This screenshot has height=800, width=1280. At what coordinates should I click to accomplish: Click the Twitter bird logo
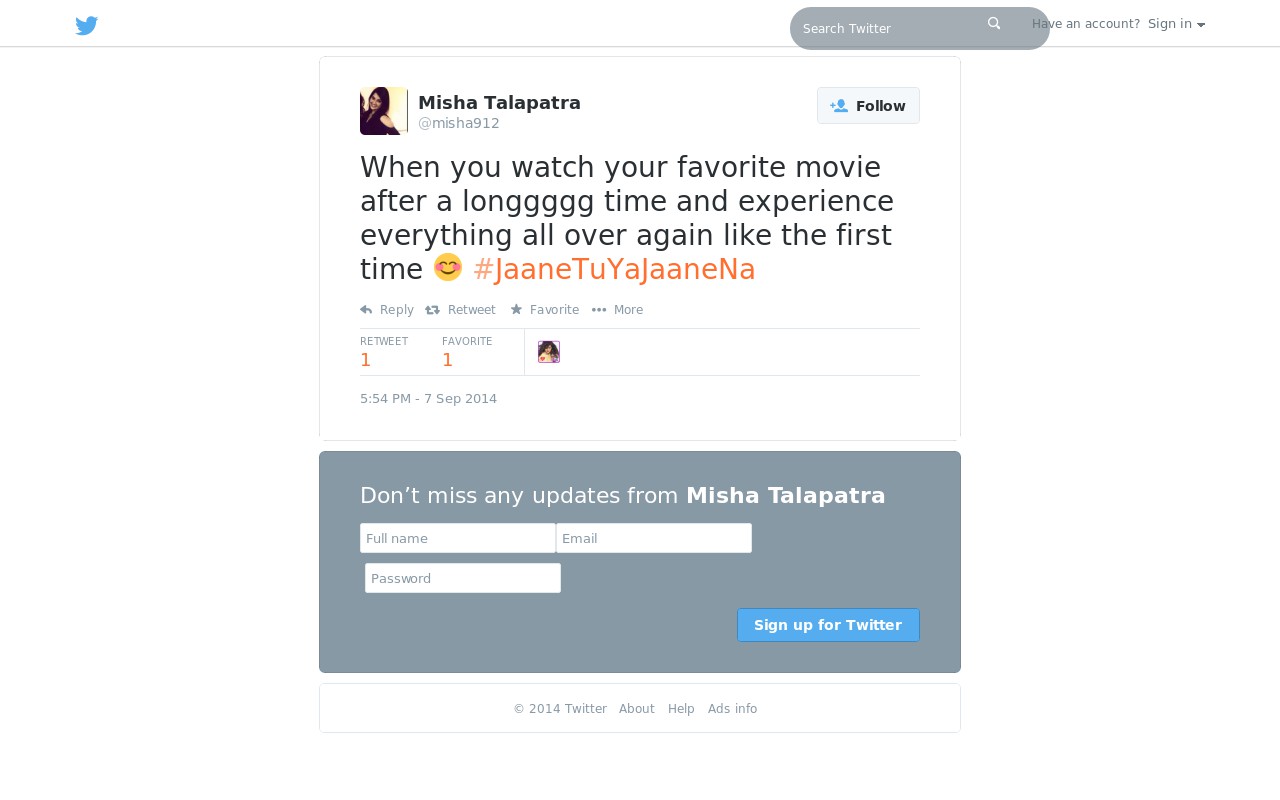(87, 26)
